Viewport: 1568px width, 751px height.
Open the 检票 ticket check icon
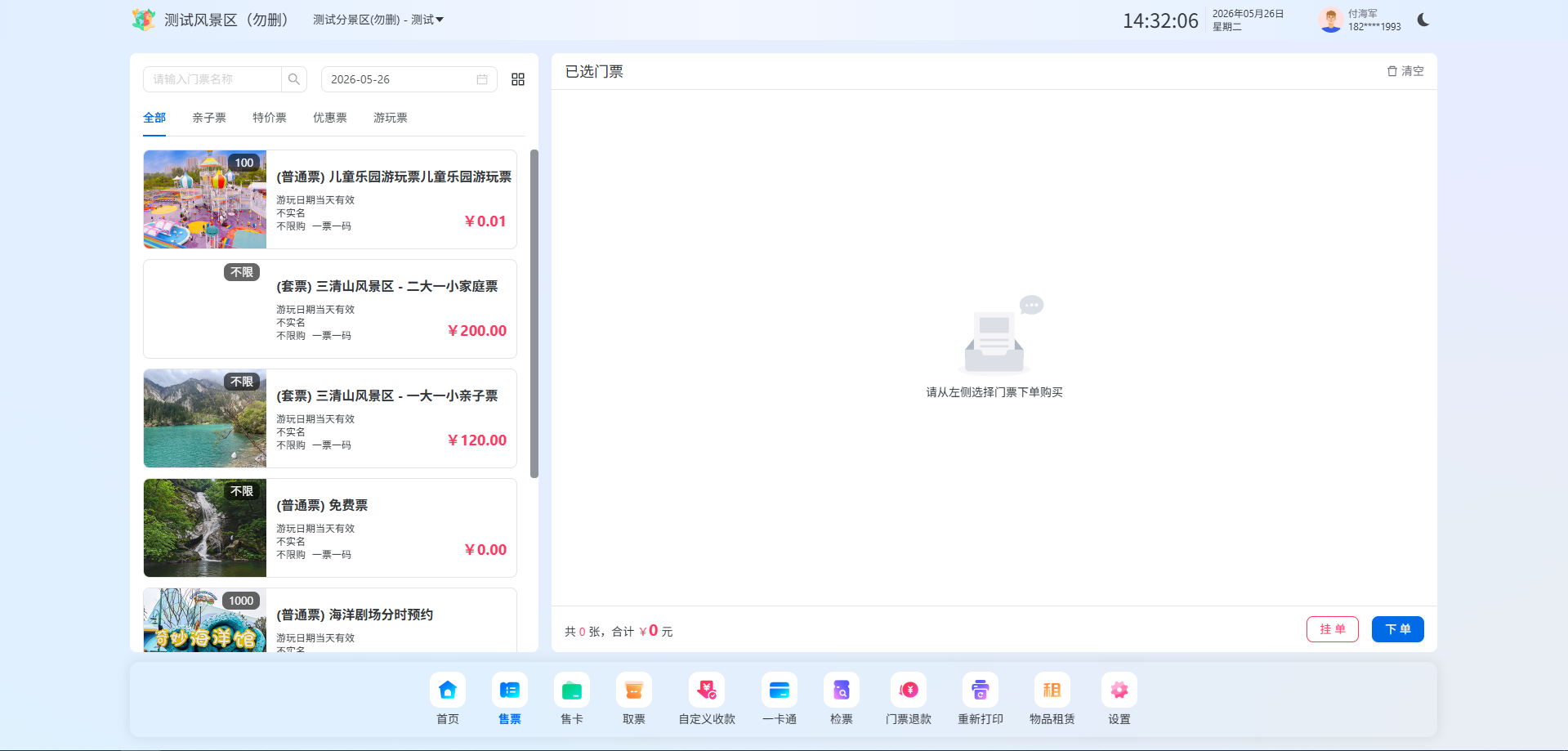click(842, 691)
